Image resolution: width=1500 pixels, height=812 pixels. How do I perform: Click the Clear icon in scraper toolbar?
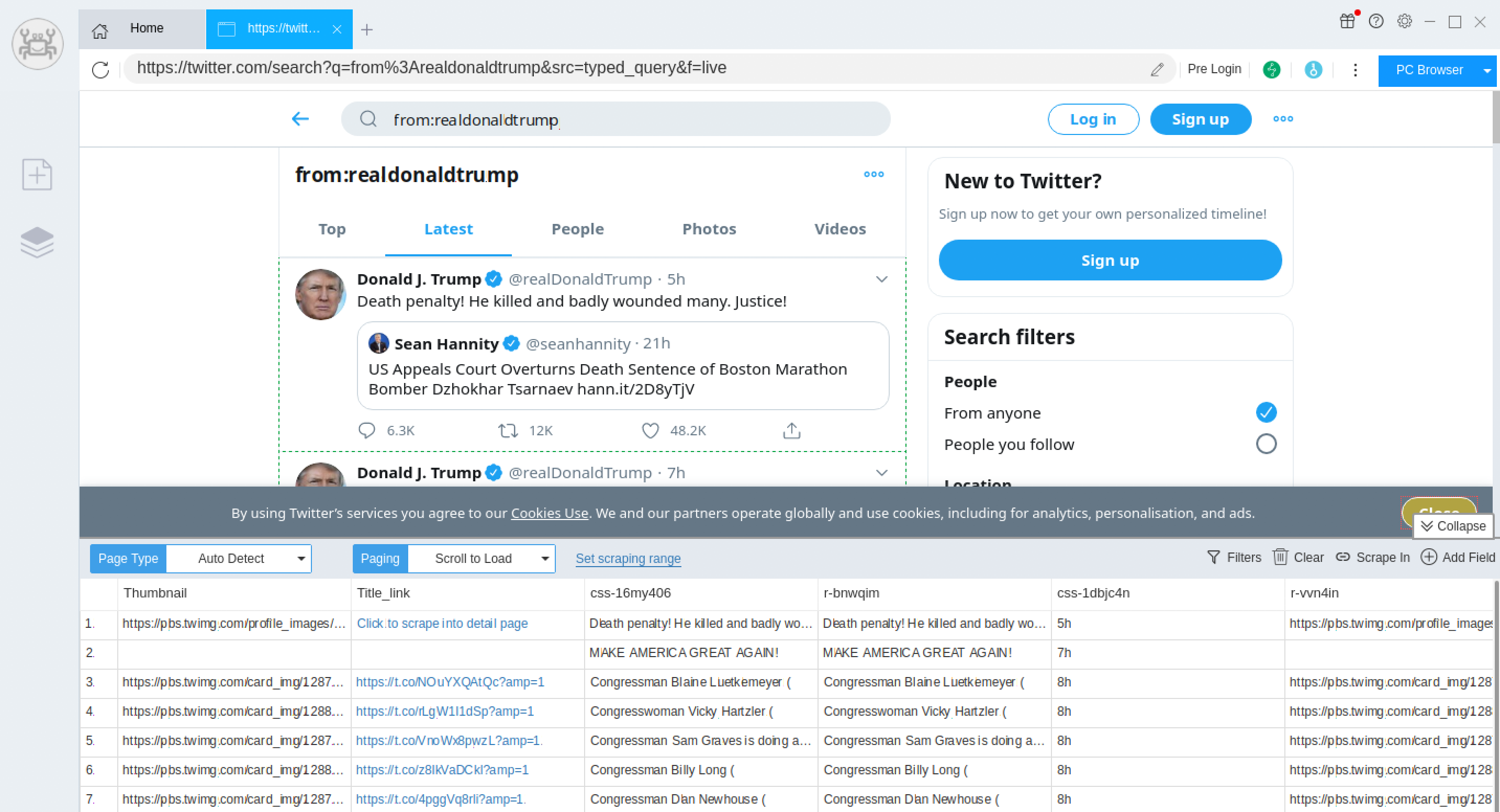point(1281,557)
